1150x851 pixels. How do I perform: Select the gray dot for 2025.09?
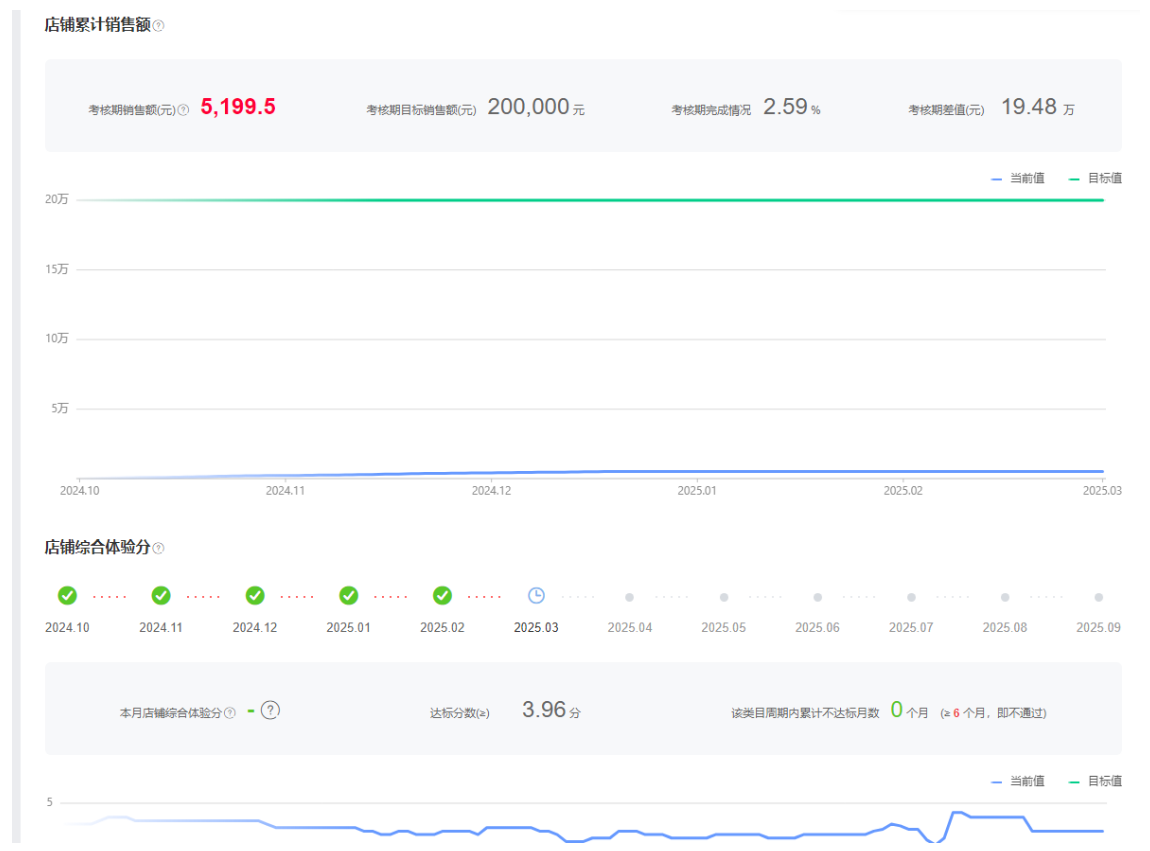coord(1098,597)
